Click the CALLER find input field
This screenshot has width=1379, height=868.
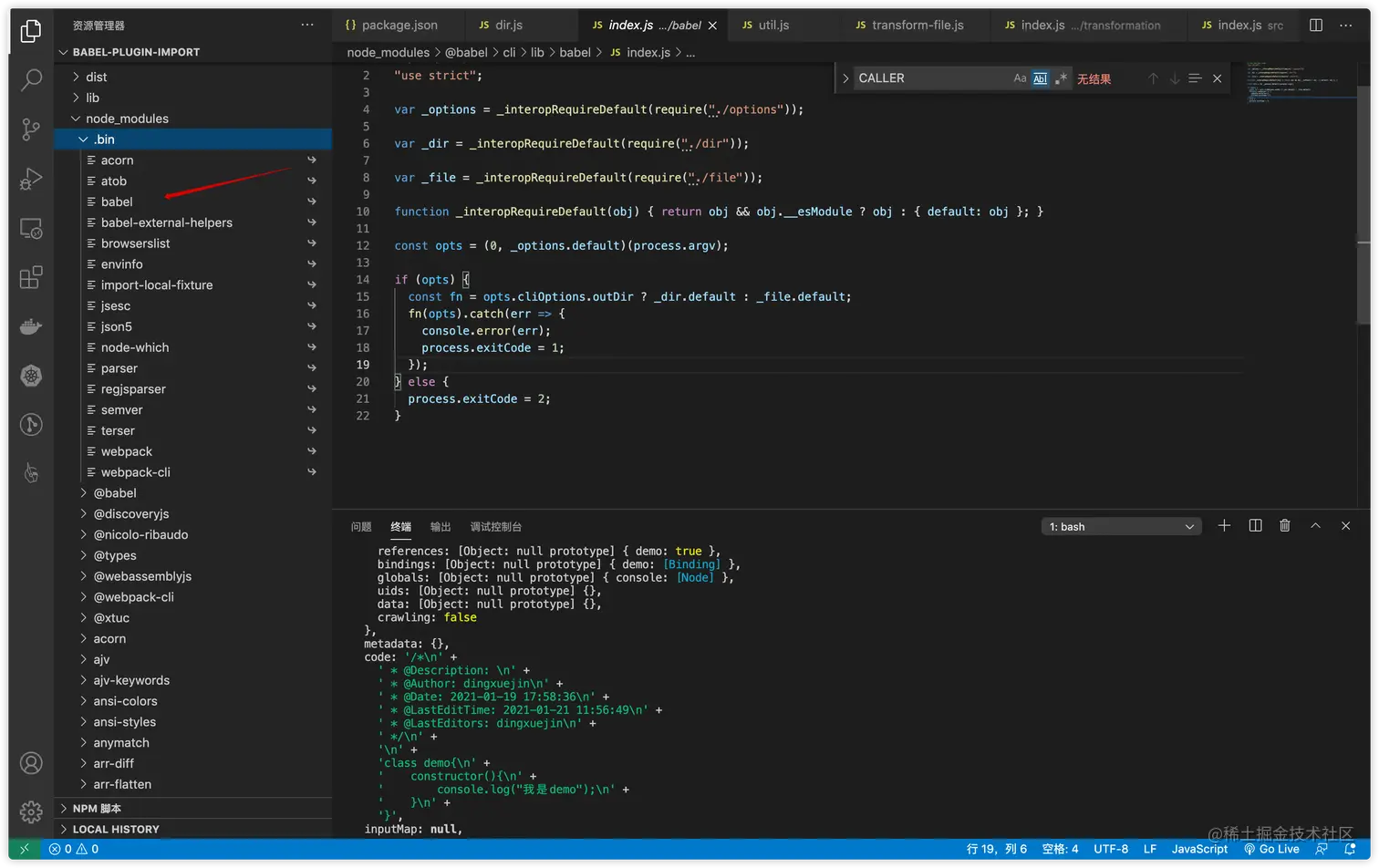[x=931, y=78]
